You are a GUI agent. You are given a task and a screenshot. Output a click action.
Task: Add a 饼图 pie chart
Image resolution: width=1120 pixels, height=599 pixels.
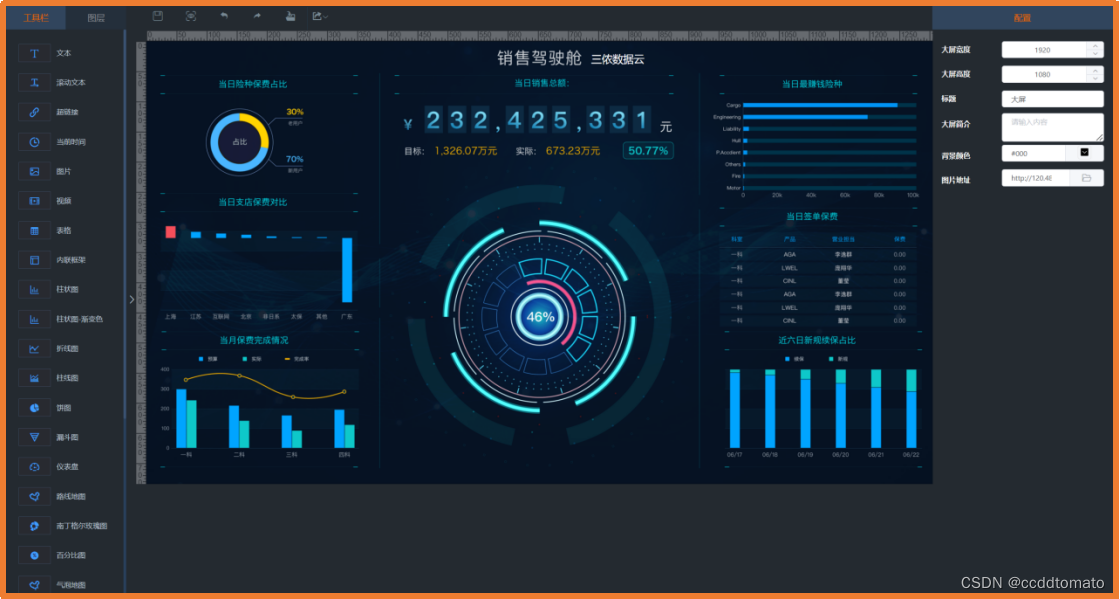(x=34, y=408)
